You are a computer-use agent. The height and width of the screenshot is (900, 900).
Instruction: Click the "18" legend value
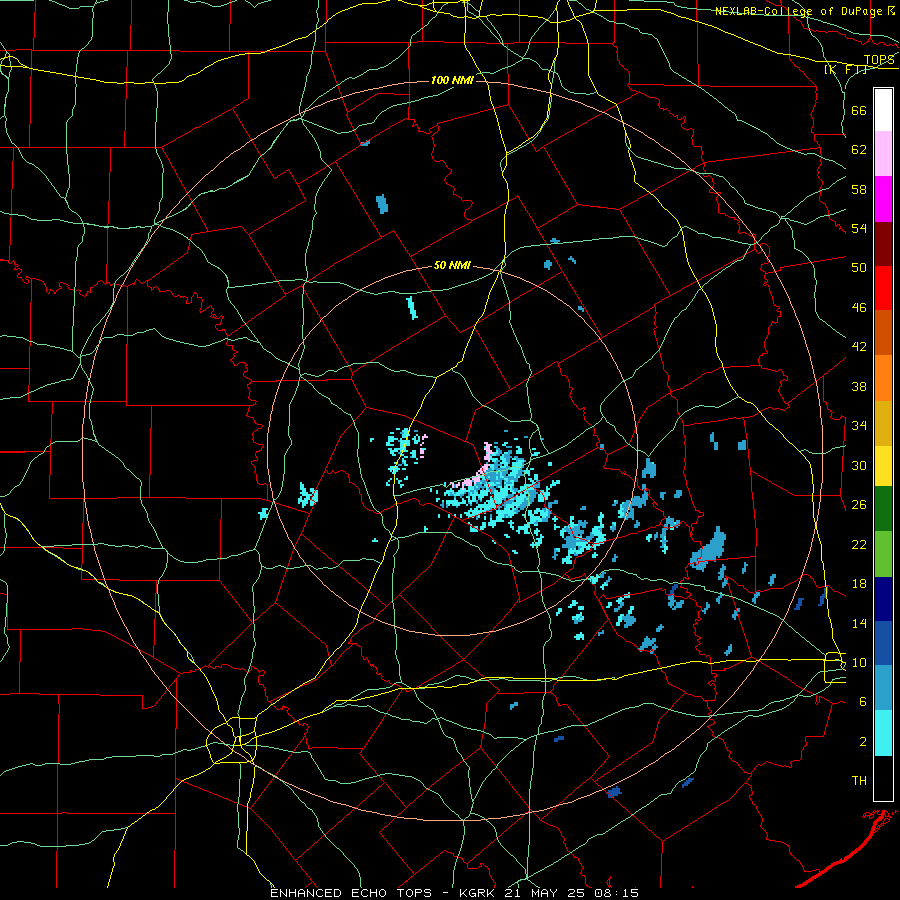[x=859, y=584]
